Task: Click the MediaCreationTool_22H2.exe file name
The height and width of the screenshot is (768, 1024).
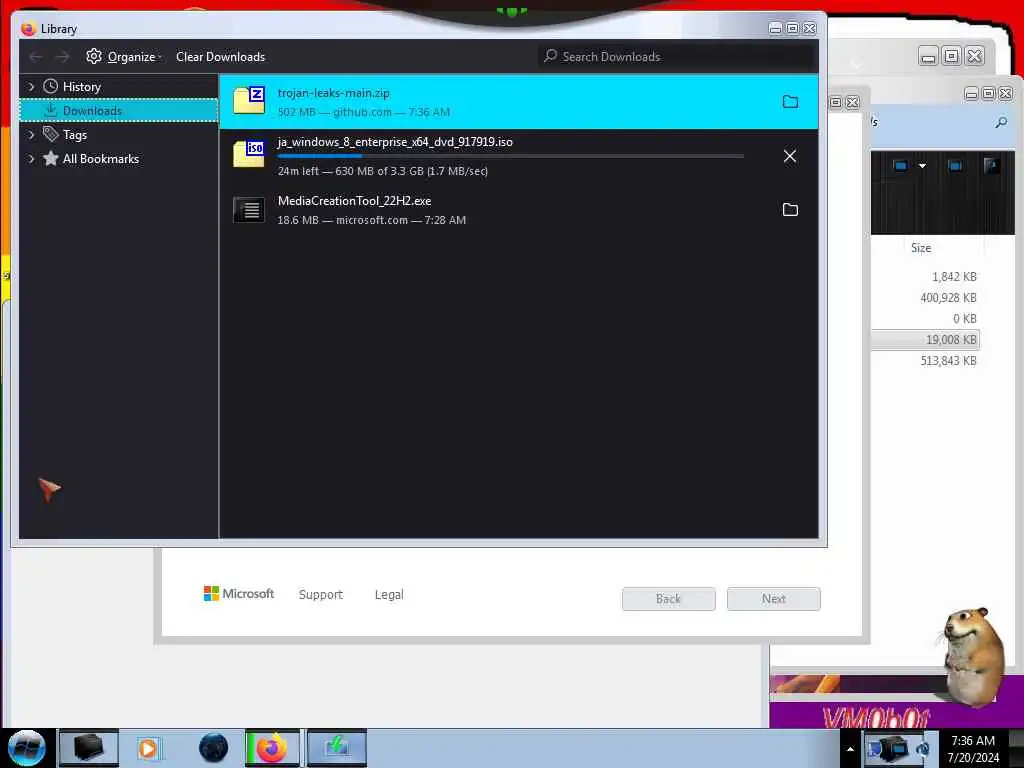Action: [x=355, y=200]
